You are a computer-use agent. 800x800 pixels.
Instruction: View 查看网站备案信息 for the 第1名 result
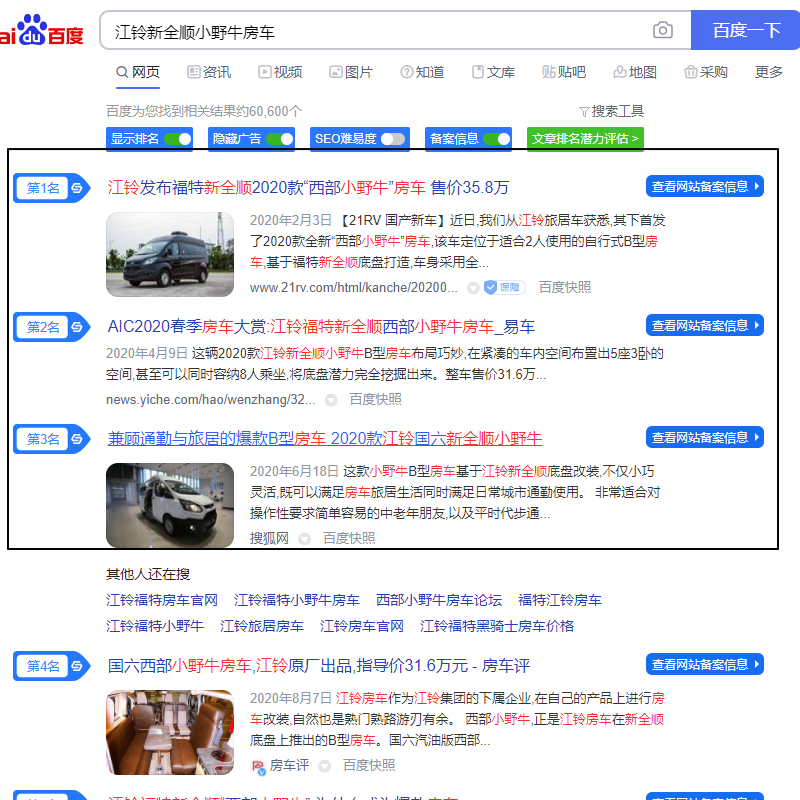pyautogui.click(x=705, y=186)
